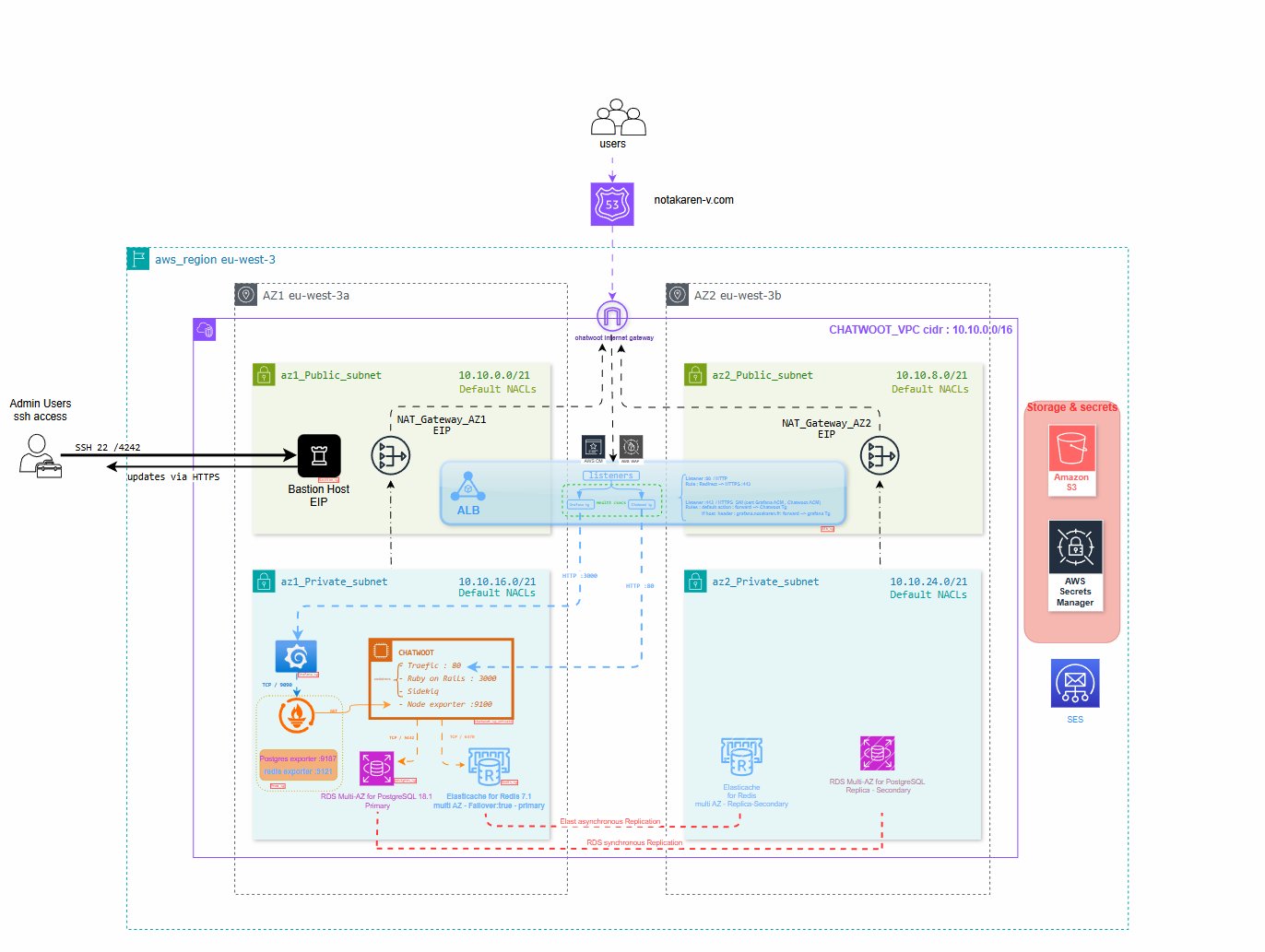1265x952 pixels.
Task: Select the CHATWOOT title in orange box
Action: click(416, 652)
